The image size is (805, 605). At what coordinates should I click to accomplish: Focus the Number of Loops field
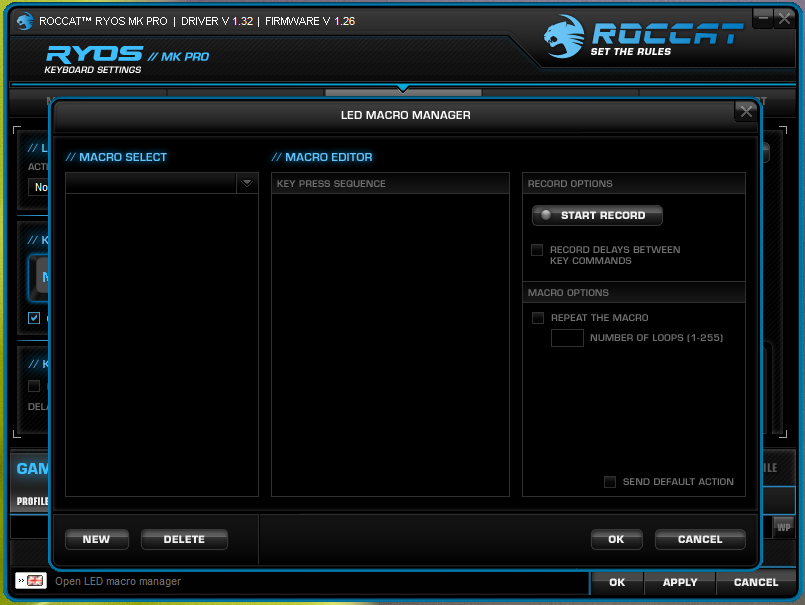(567, 338)
